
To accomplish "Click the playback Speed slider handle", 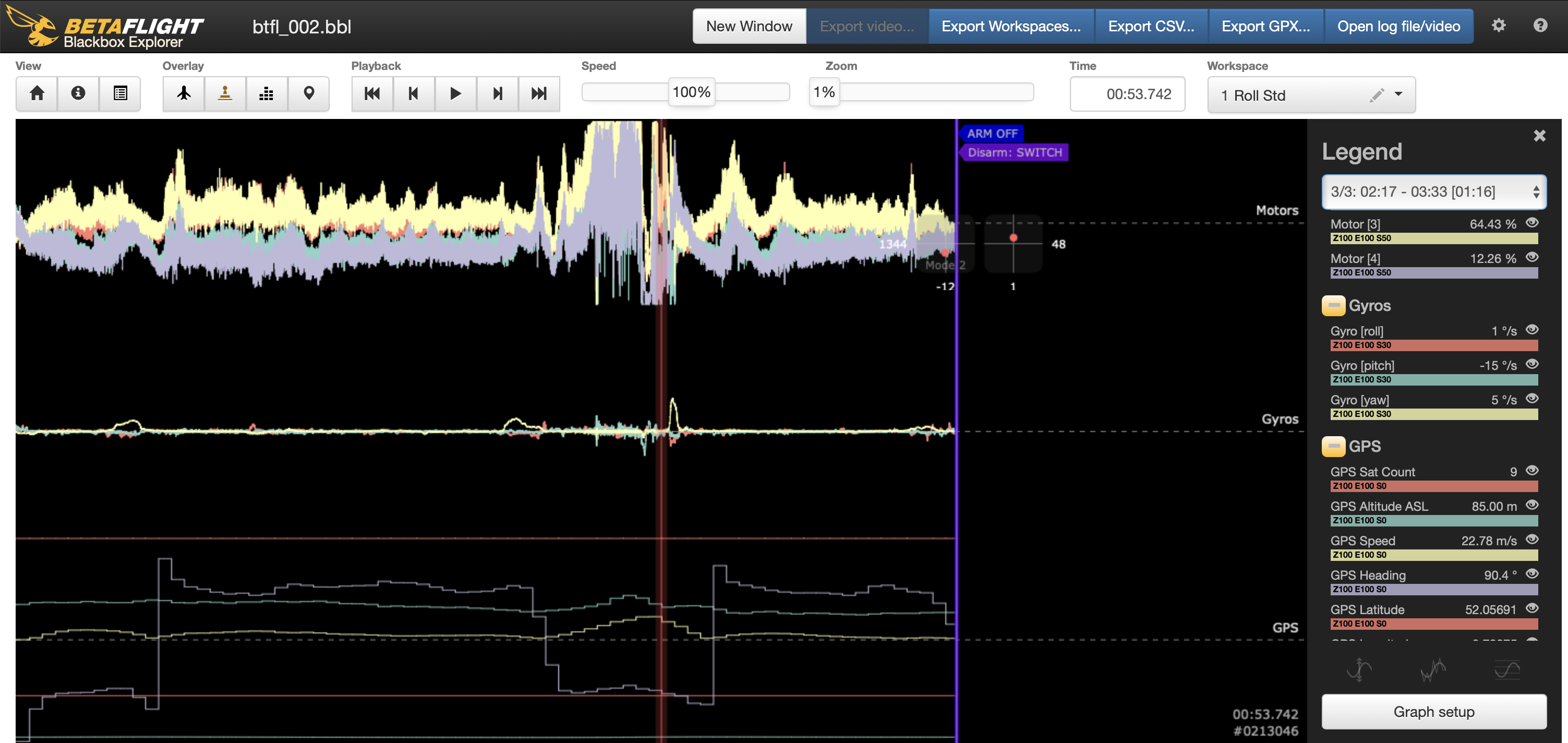I will 691,92.
